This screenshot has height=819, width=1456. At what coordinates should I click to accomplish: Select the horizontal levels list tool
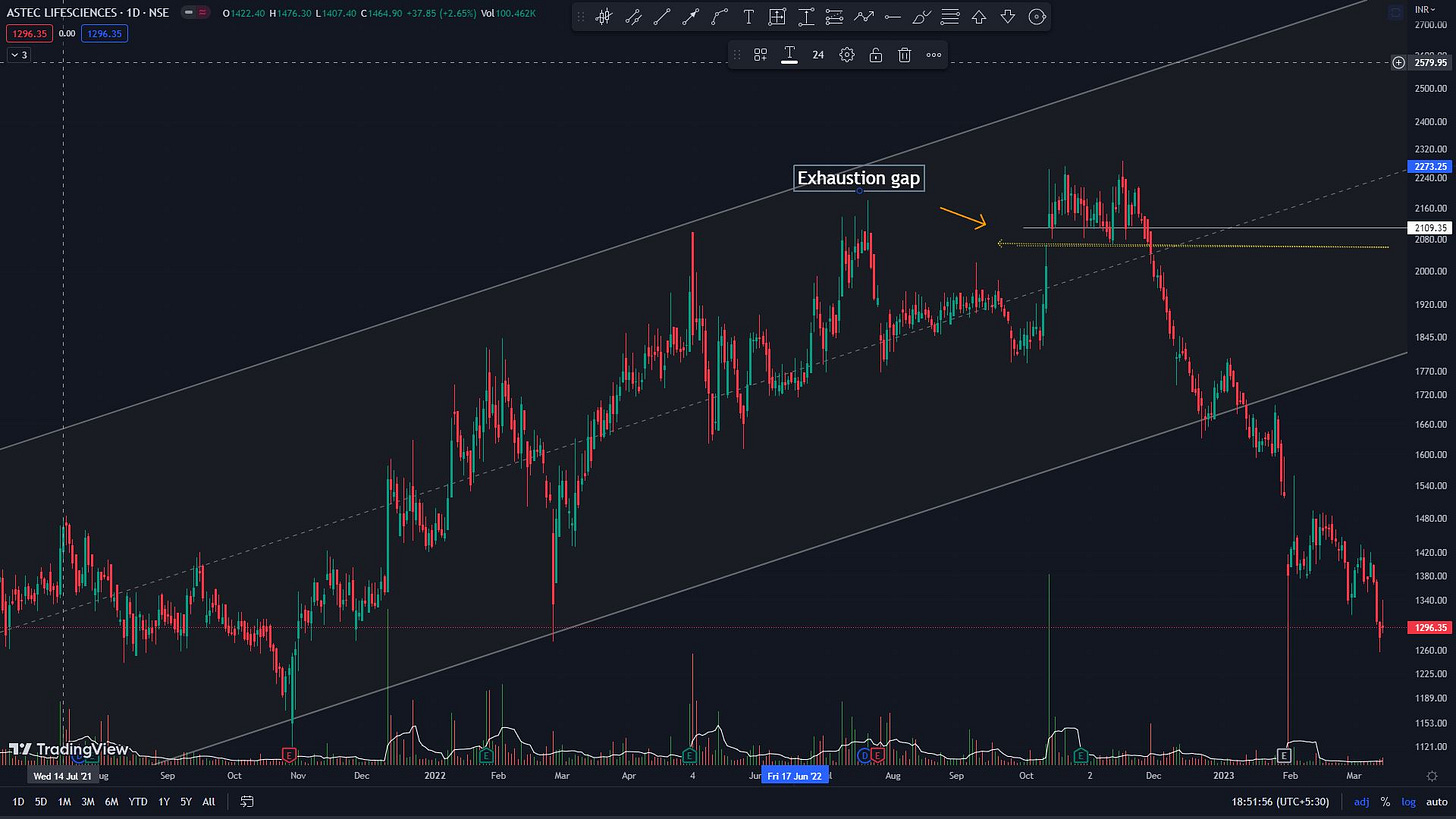pos(950,17)
